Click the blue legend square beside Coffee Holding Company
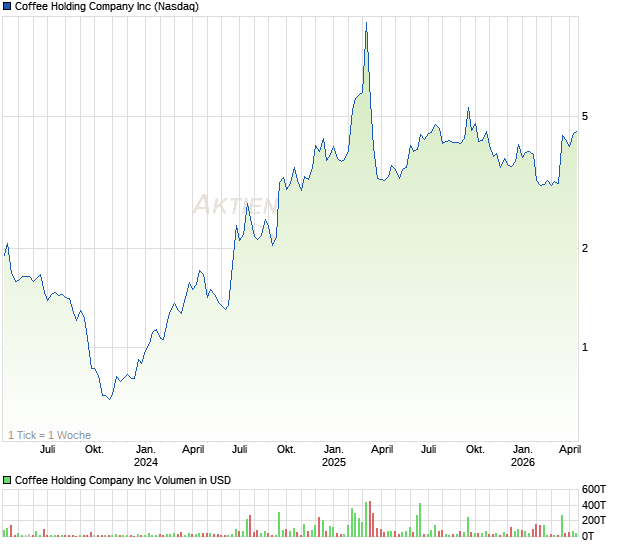 tap(7, 6)
